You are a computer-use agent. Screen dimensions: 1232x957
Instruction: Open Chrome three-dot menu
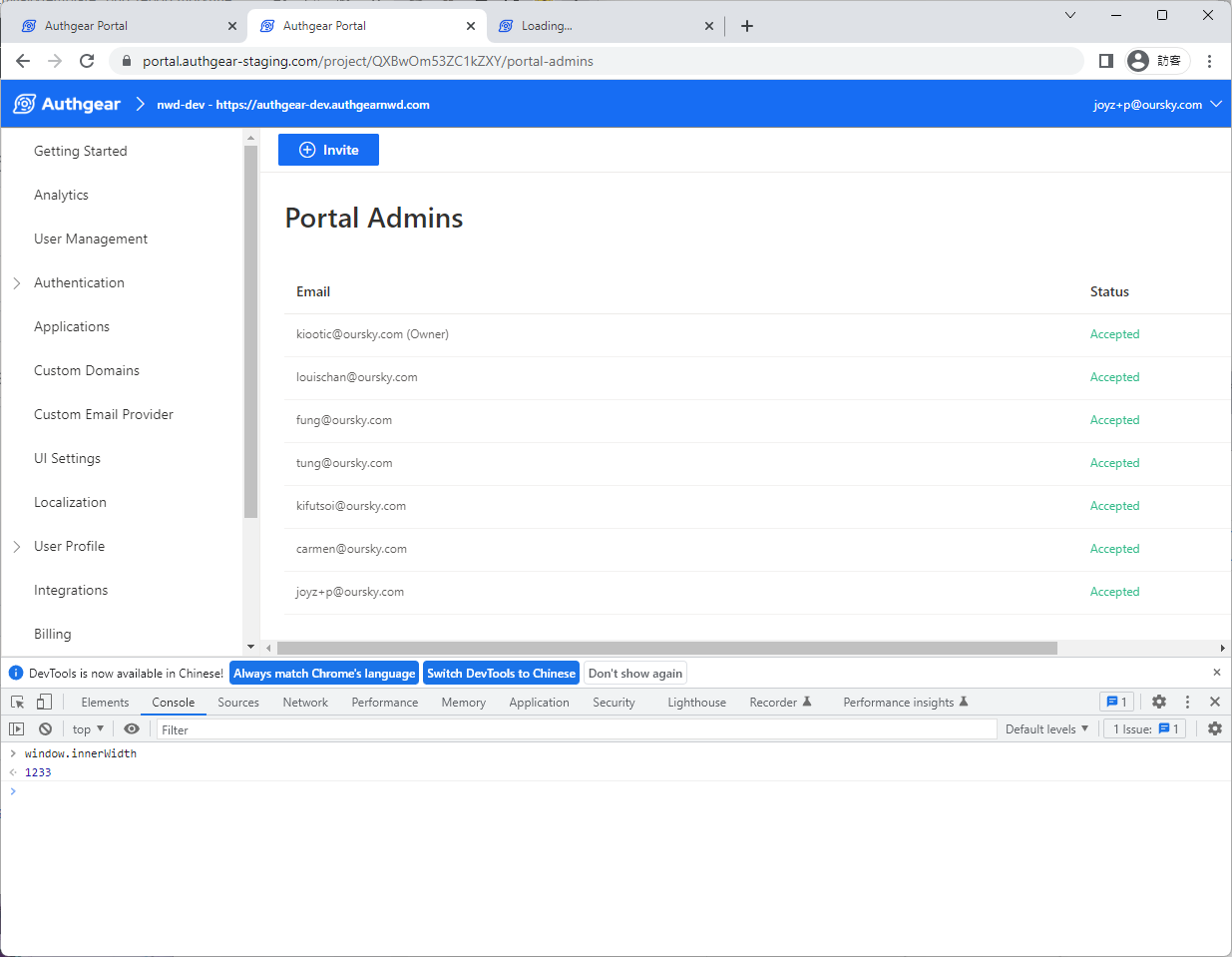click(x=1209, y=61)
